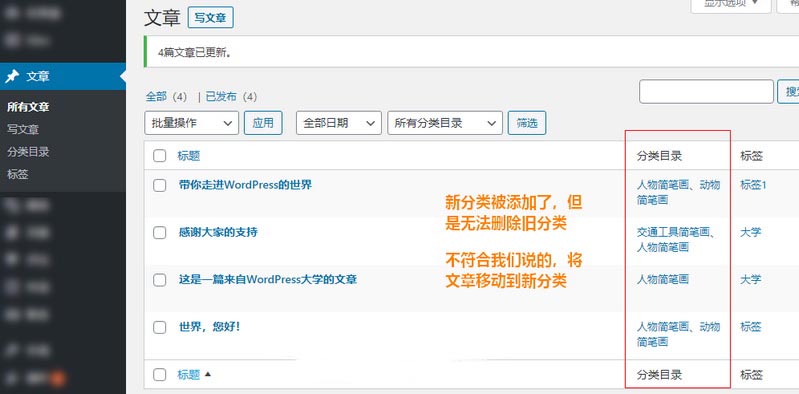Click category 人物简笔画 in 世界，您好！ row
The image size is (799, 394).
pos(663,326)
